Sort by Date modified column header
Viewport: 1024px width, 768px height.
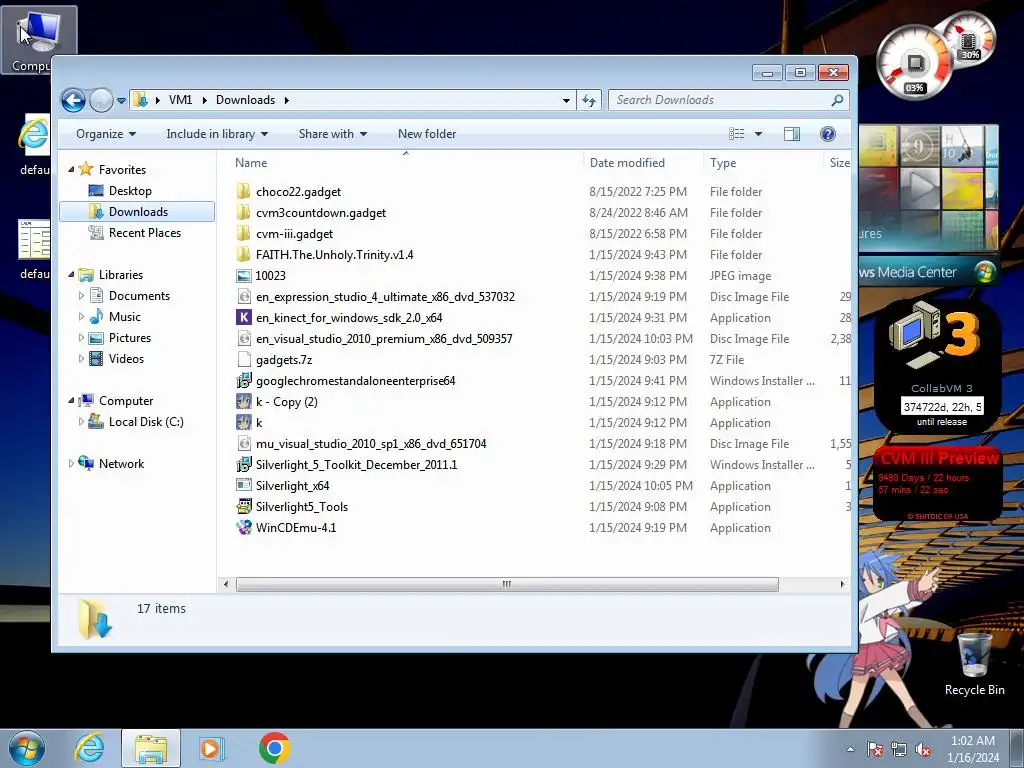[643, 163]
